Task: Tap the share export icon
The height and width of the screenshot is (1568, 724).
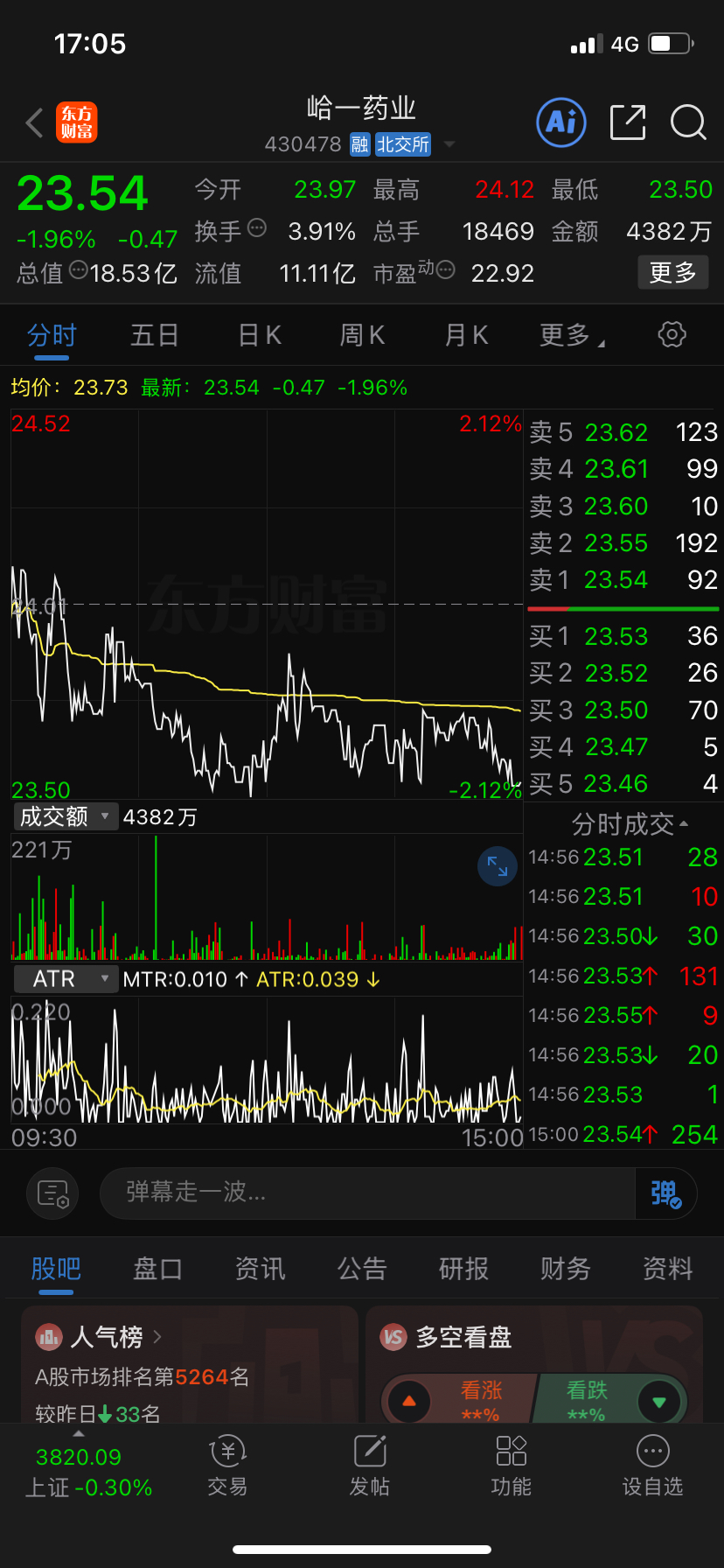Action: click(628, 122)
